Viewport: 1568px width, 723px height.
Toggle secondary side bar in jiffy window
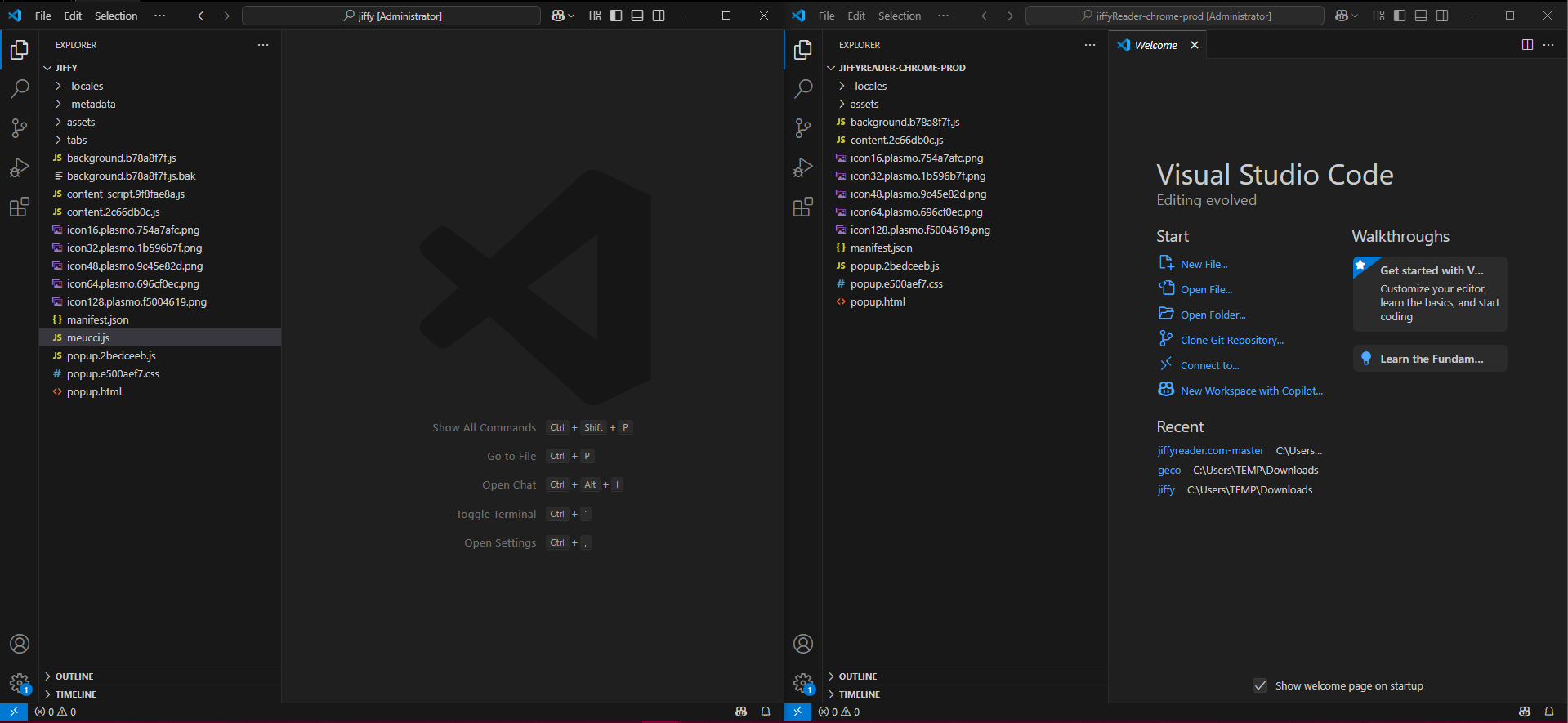click(x=659, y=16)
